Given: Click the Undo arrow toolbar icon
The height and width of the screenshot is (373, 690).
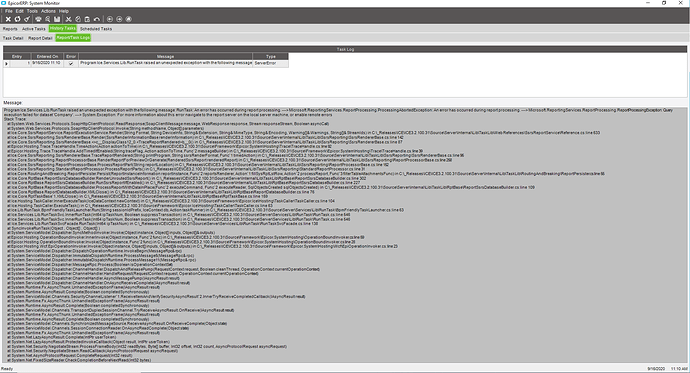Looking at the screenshot, I should [x=97, y=19].
